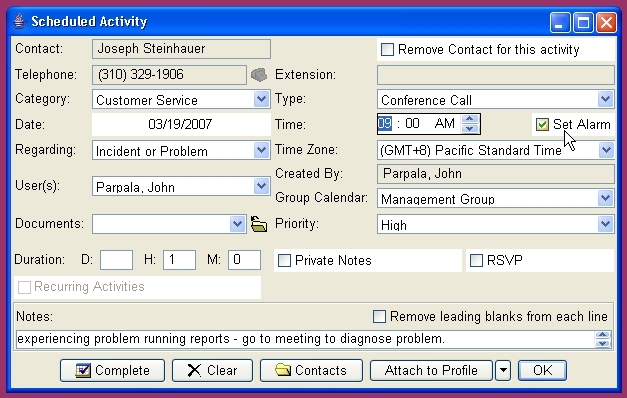
Task: Decrease time with the down spinner arrow
Action: click(470, 128)
